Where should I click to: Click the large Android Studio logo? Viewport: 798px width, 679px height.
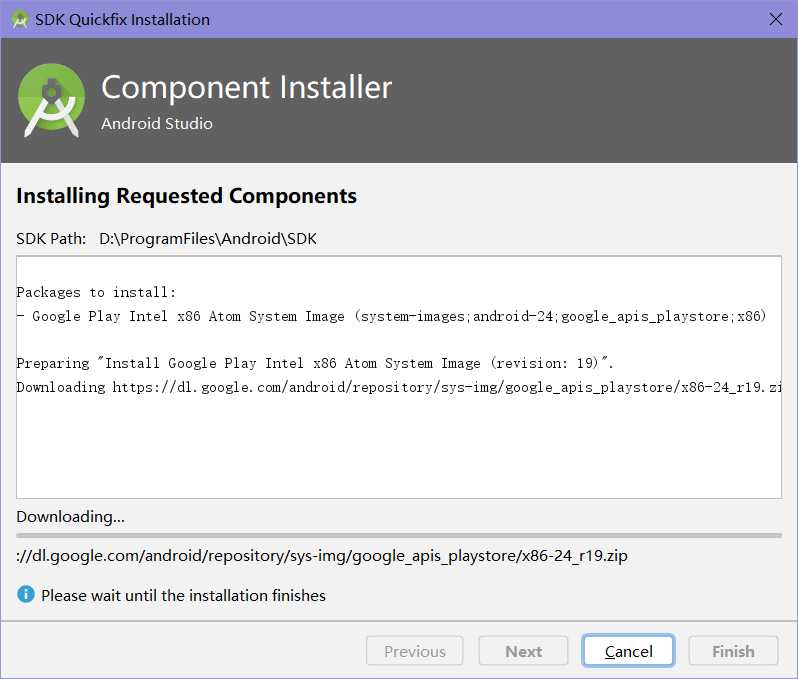coord(51,100)
